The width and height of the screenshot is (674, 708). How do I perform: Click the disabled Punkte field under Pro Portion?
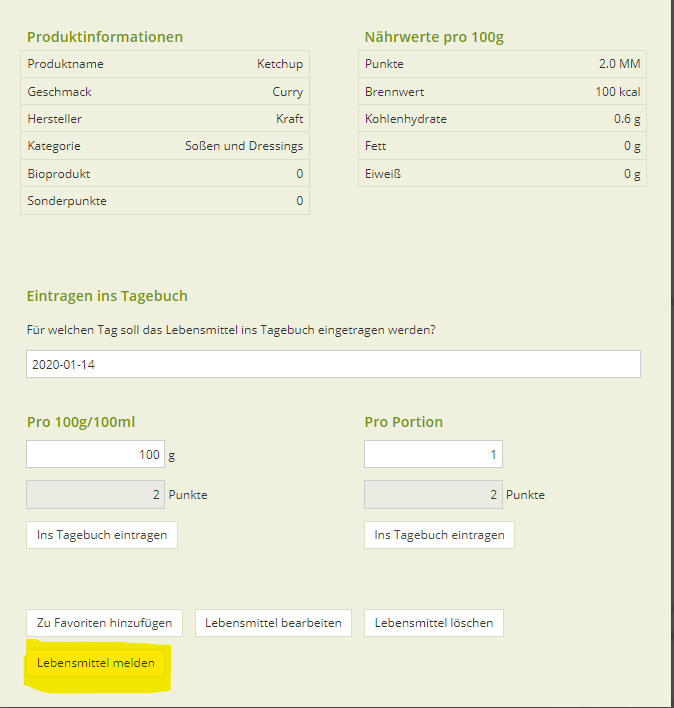point(433,494)
